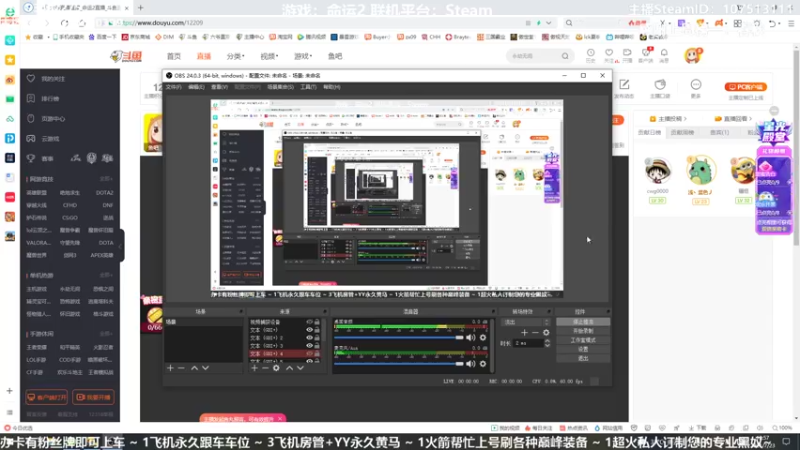This screenshot has height=450, width=800.
Task: Move scene up with arrow in 场景 panel
Action: coord(194,368)
